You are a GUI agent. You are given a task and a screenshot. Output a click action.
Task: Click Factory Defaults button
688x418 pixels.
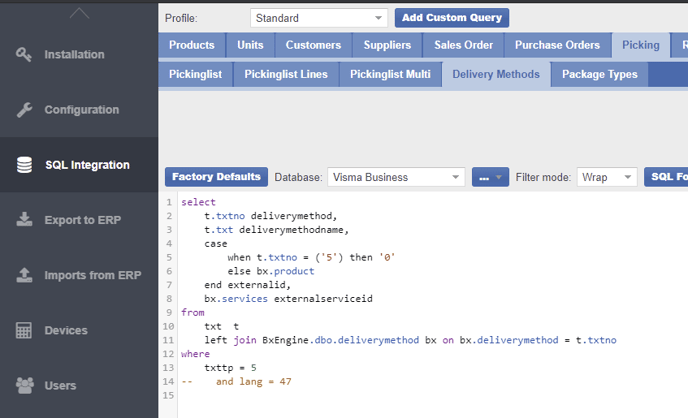coord(216,177)
